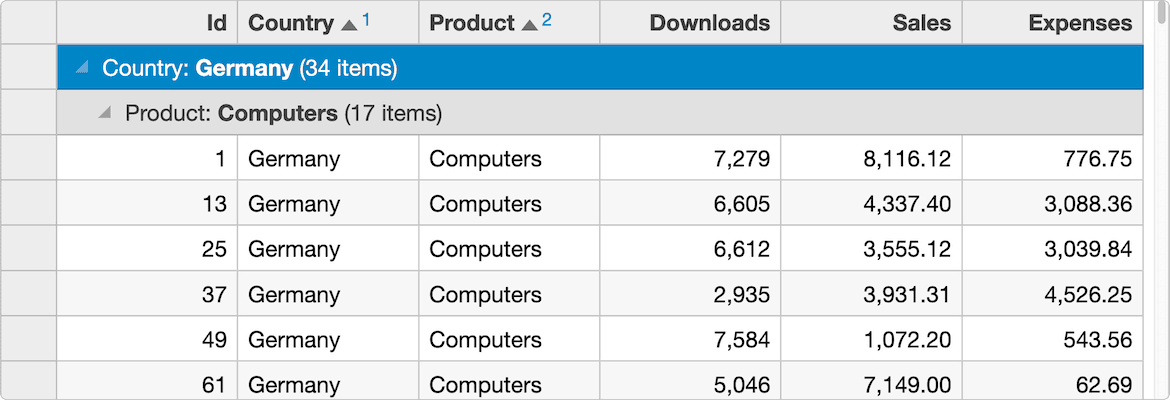Sort by the Sales column header
This screenshot has height=400, width=1170.
pos(871,23)
